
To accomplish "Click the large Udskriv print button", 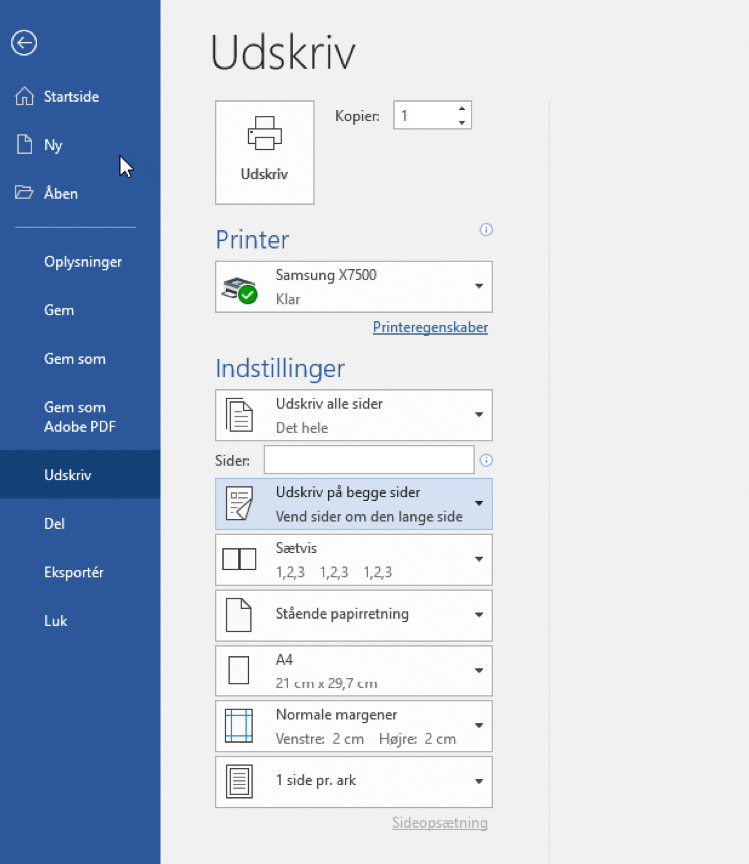I will click(x=265, y=153).
